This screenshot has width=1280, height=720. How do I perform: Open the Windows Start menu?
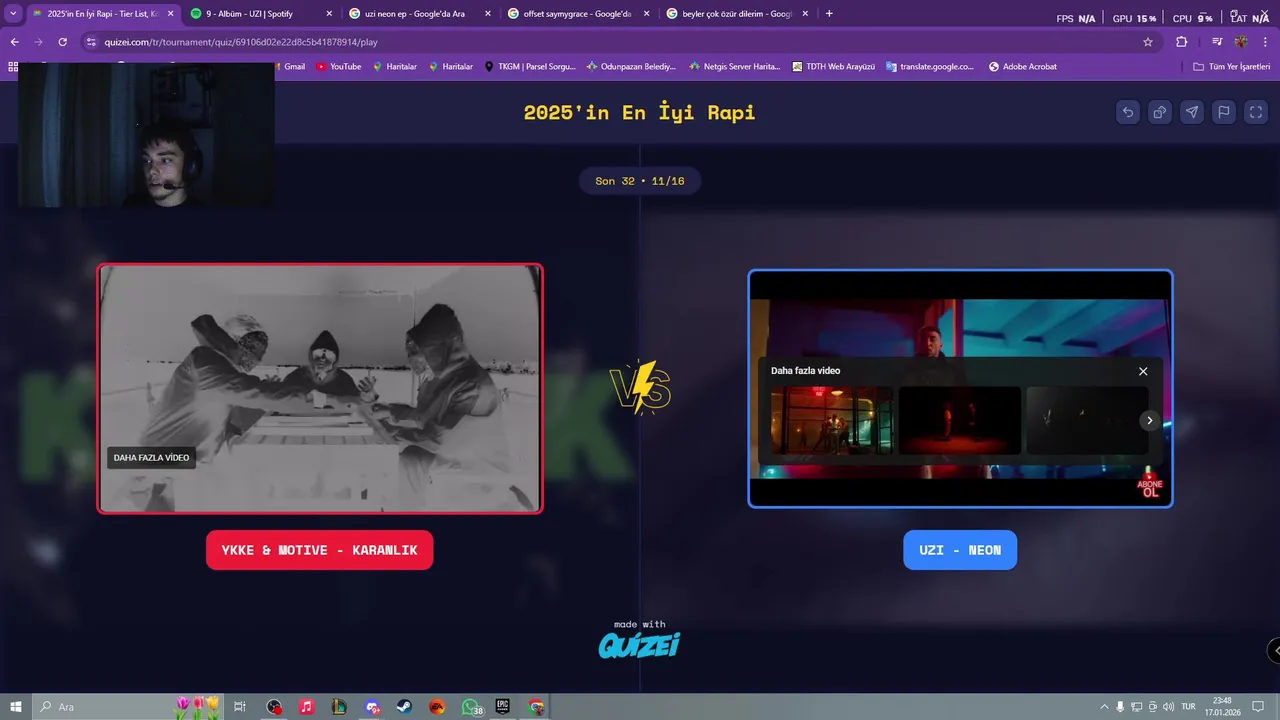point(15,707)
